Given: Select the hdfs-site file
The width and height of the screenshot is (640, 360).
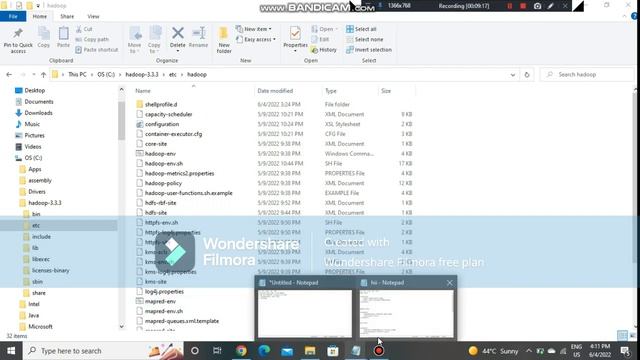Looking at the screenshot, I should point(156,213).
